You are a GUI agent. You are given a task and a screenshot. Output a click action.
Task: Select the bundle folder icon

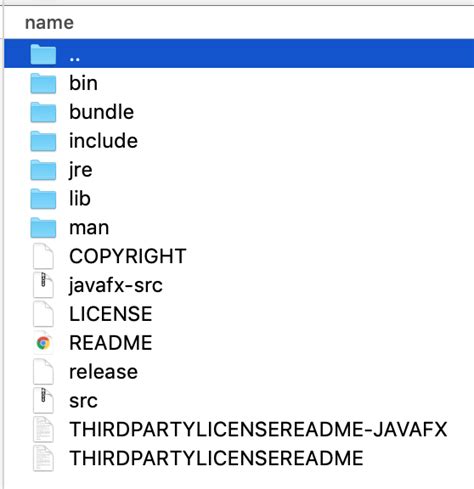[x=43, y=112]
